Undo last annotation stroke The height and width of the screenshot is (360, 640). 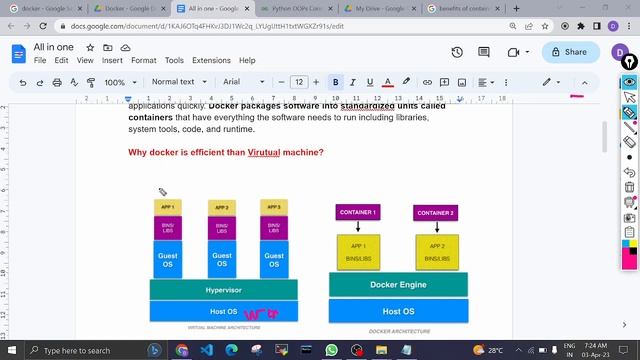tap(629, 172)
